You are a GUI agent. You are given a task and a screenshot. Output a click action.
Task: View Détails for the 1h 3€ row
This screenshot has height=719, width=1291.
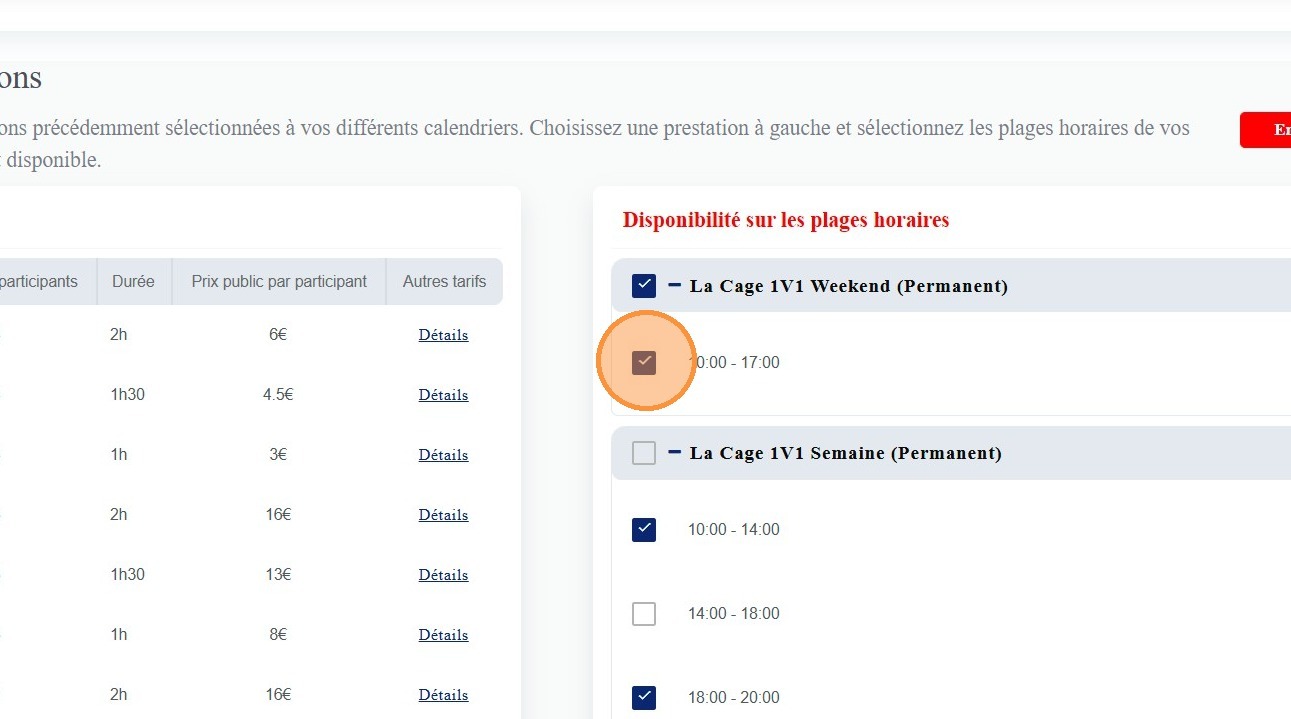[x=443, y=455]
